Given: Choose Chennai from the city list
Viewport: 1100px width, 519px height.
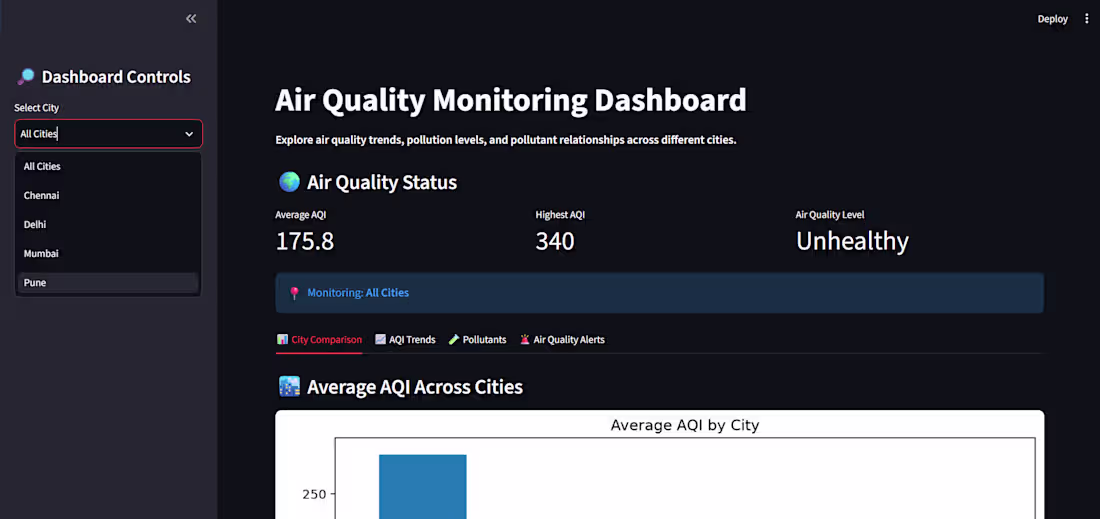Looking at the screenshot, I should (x=108, y=195).
